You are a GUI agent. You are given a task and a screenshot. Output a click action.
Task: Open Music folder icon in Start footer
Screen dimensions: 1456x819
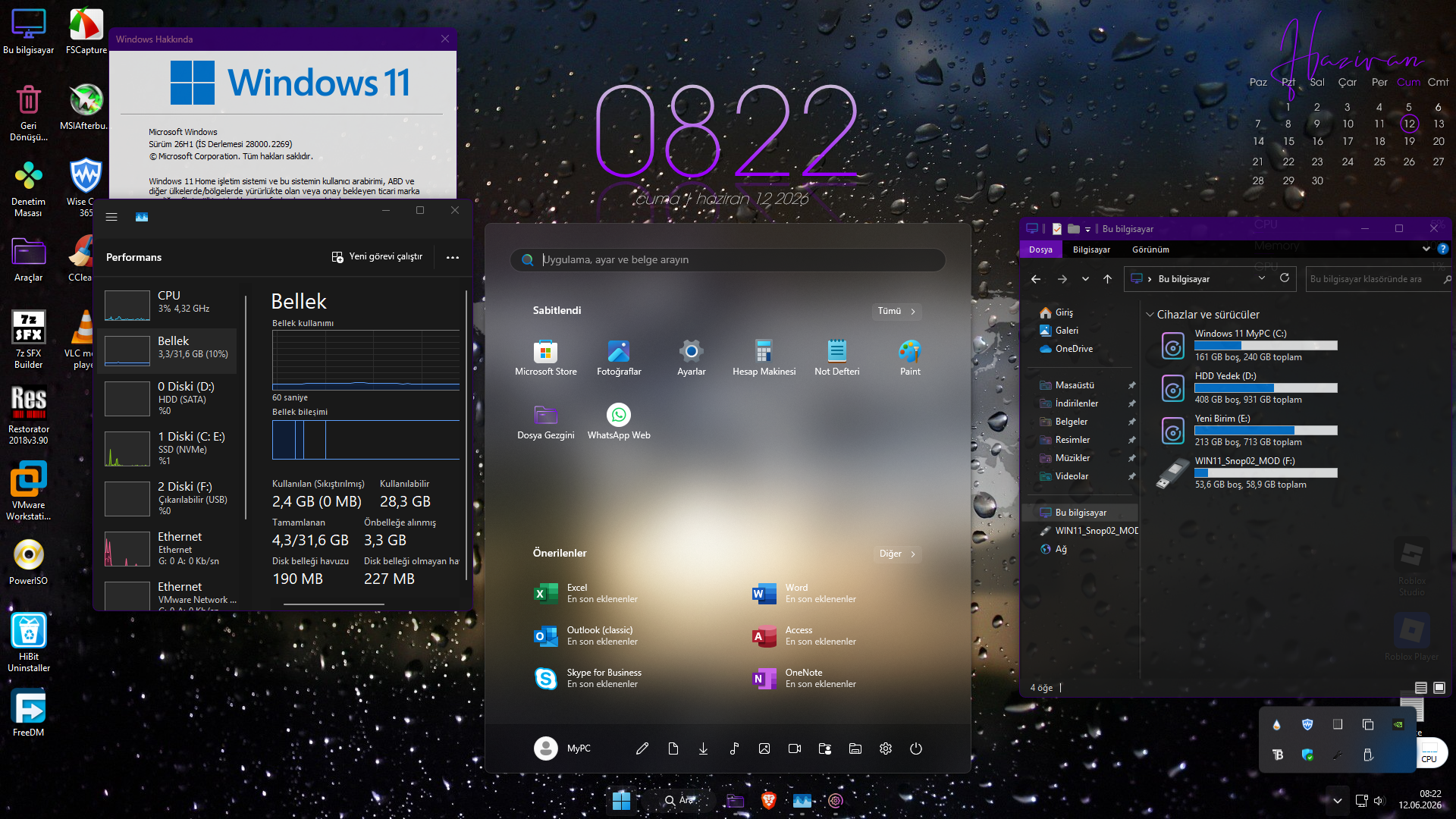[734, 748]
